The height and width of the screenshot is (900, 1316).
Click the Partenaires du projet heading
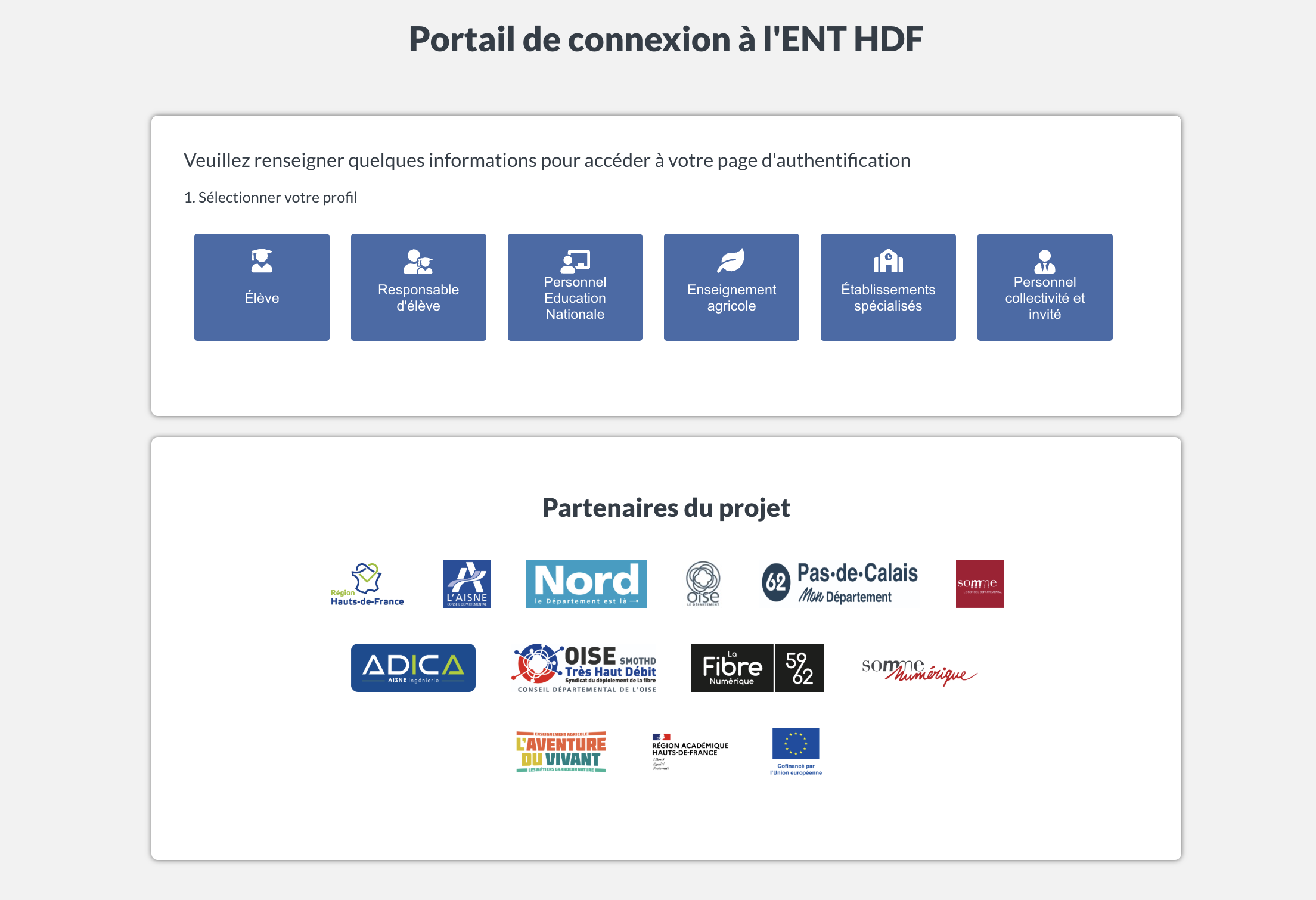666,508
